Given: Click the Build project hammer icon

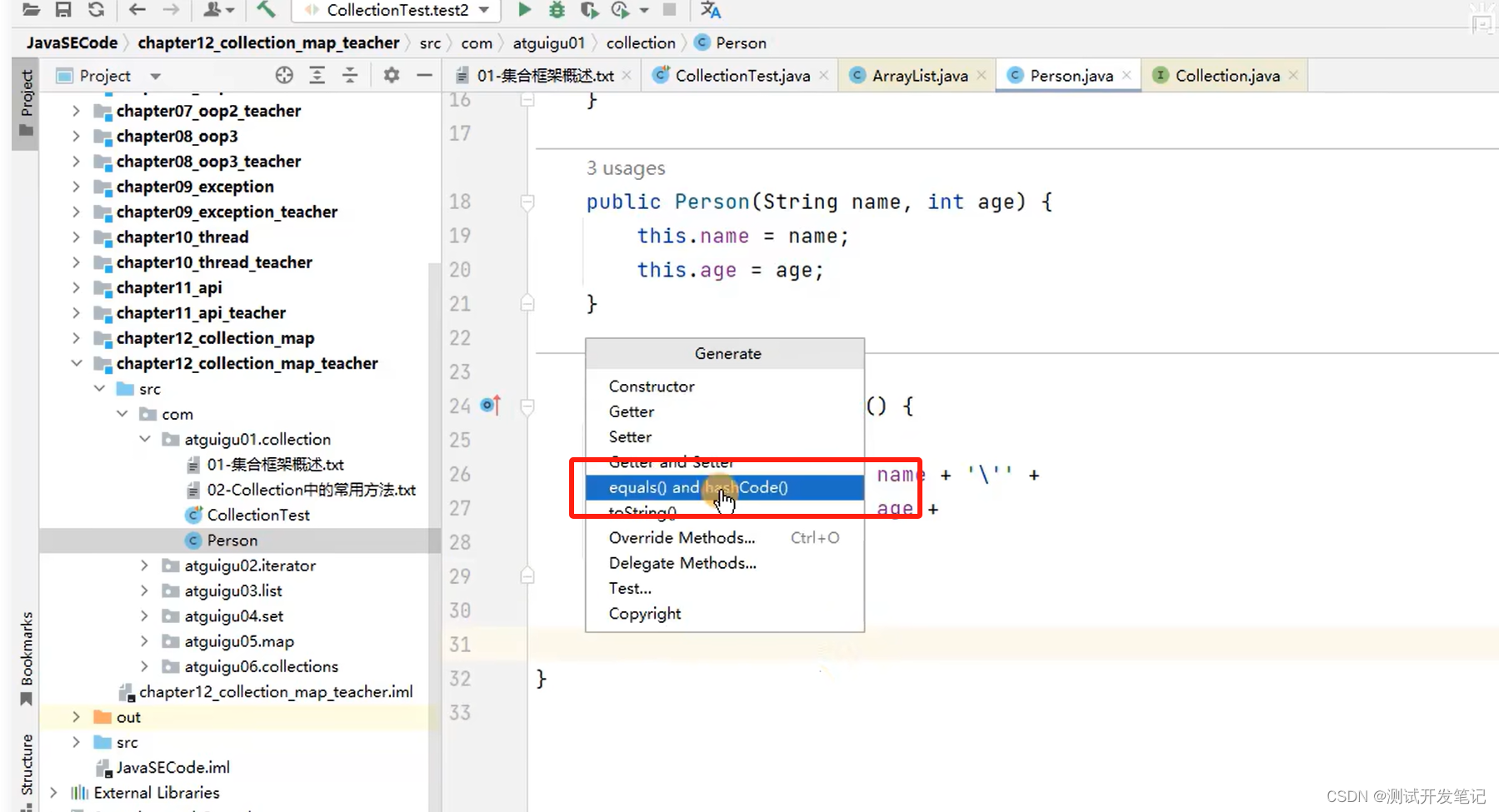Looking at the screenshot, I should (266, 10).
